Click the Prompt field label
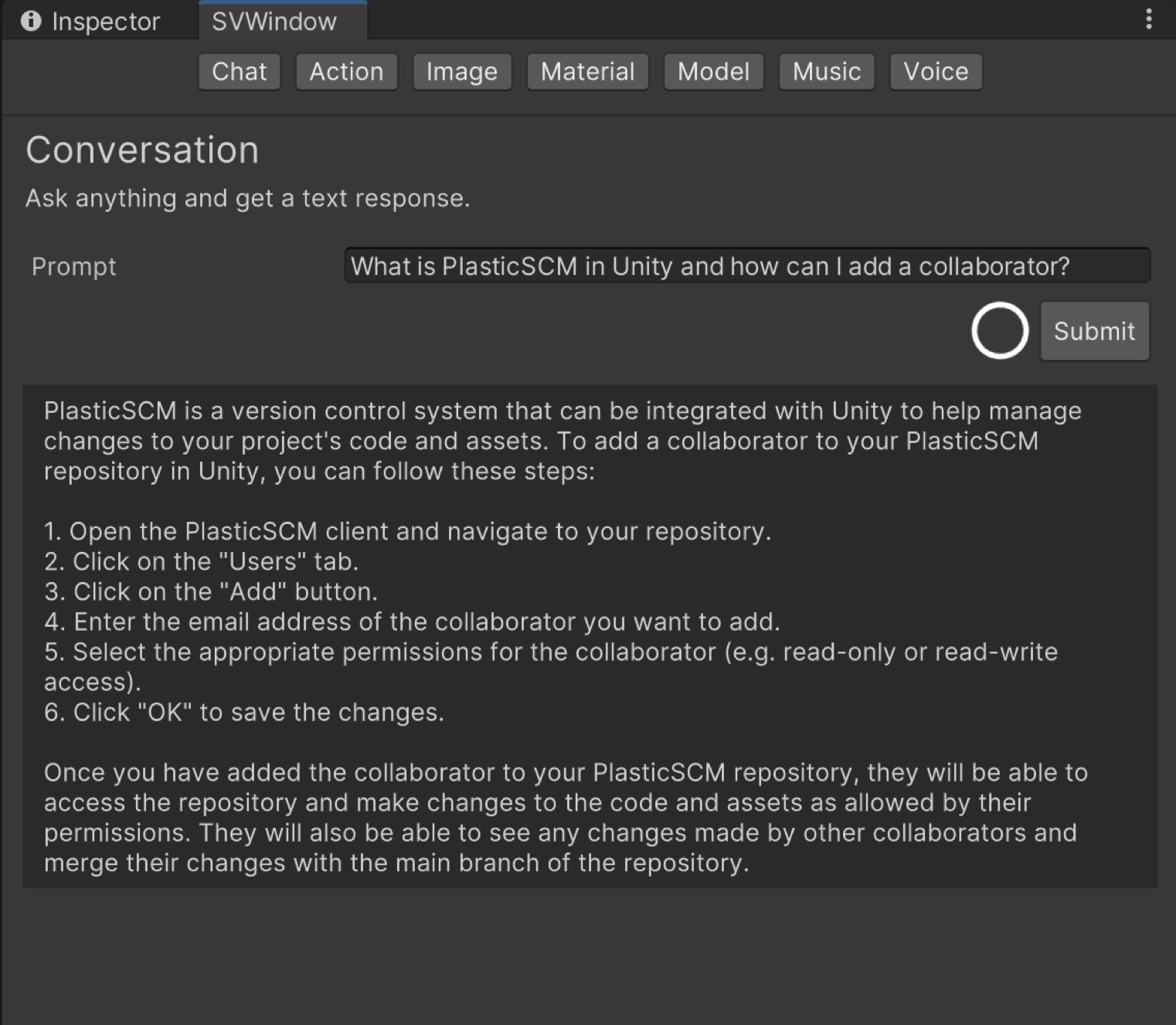1176x1025 pixels. (74, 267)
